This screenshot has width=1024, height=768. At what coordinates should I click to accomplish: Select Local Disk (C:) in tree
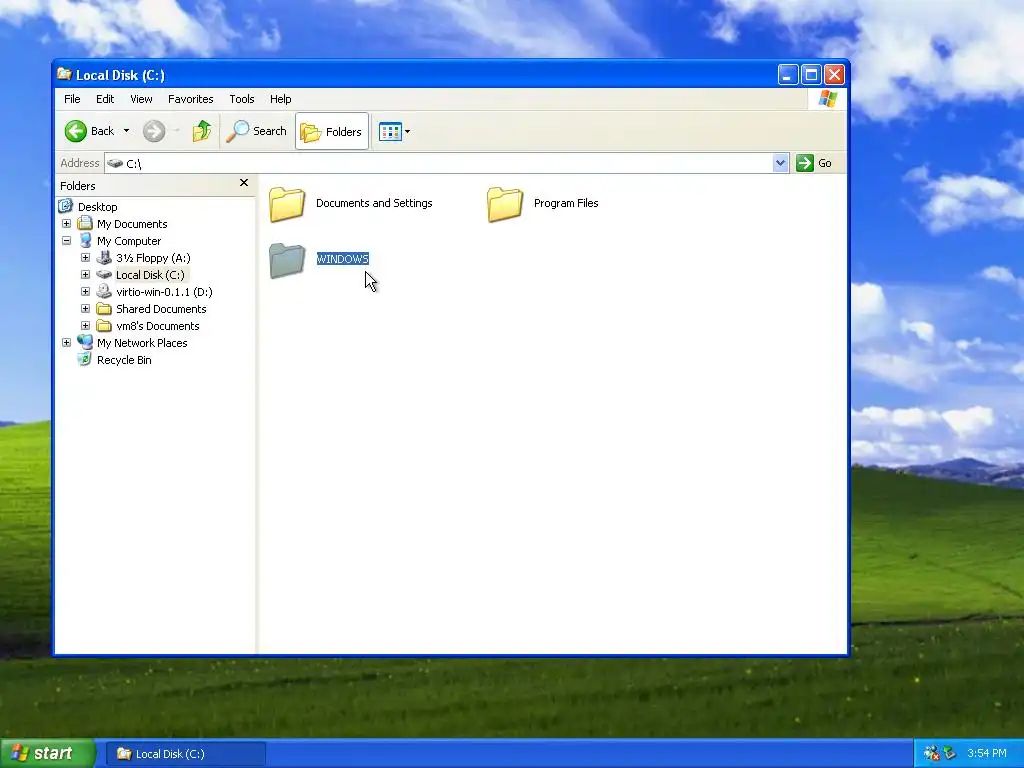click(x=150, y=275)
